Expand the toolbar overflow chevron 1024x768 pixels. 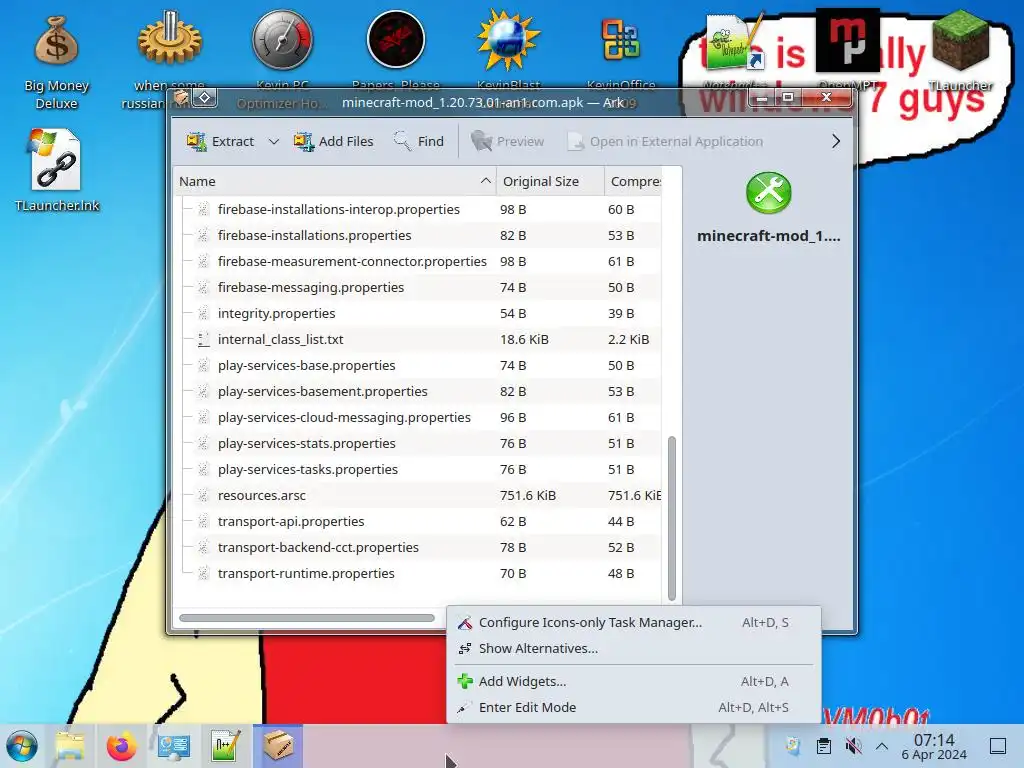[x=836, y=141]
